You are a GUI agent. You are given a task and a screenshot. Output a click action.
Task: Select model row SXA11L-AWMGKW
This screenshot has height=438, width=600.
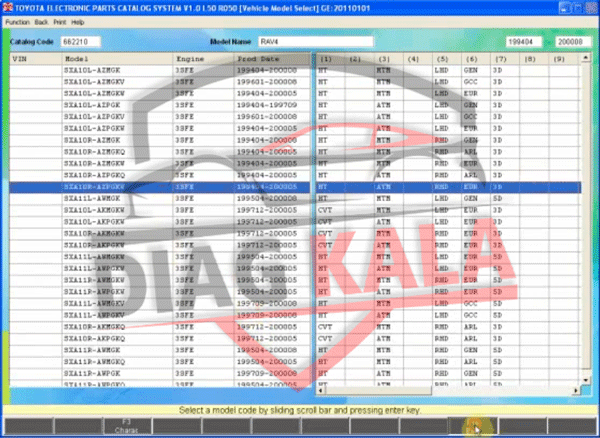(x=295, y=257)
